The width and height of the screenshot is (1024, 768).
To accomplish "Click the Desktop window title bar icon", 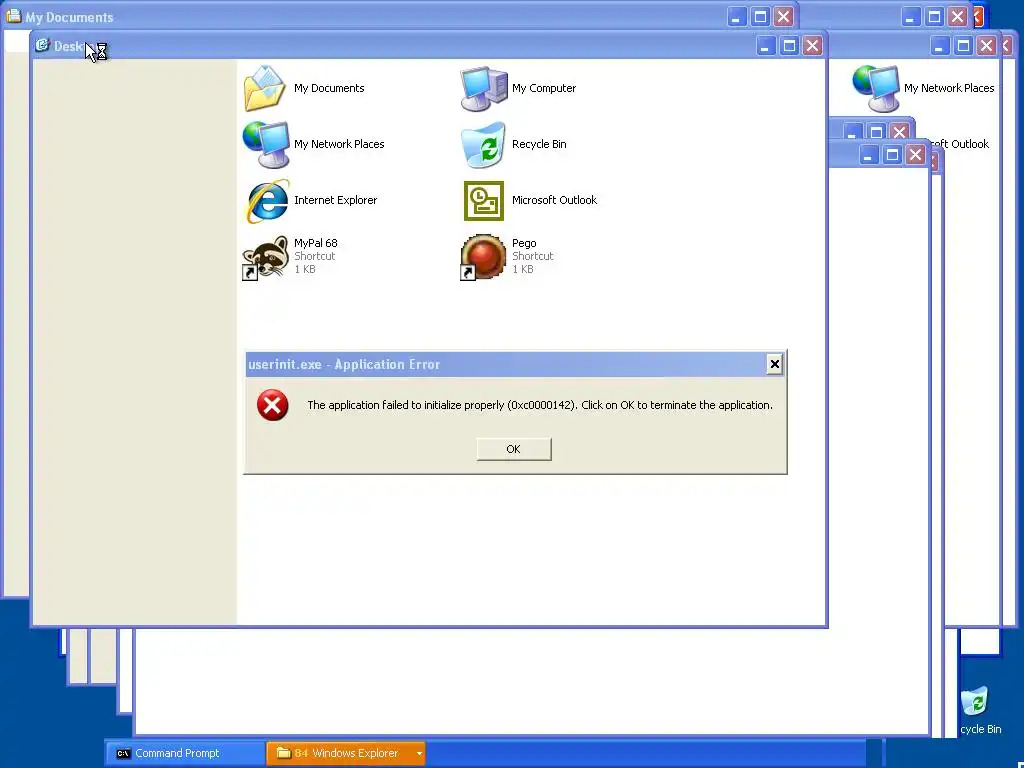I will coord(42,45).
